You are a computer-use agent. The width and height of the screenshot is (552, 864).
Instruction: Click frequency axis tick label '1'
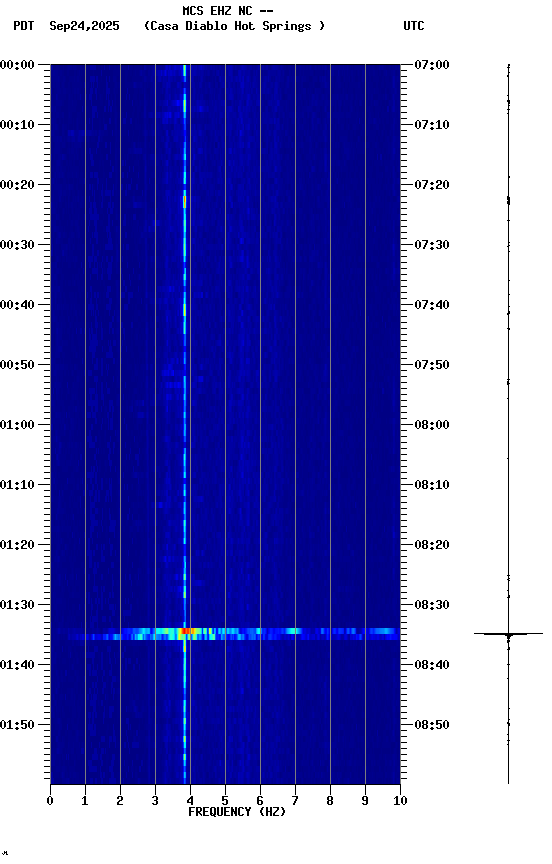(x=85, y=801)
